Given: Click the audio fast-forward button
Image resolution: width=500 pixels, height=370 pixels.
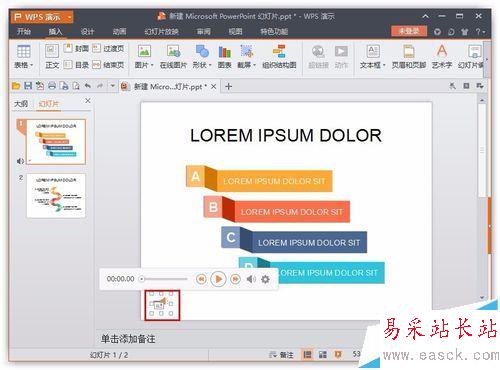Looking at the screenshot, I should [x=236, y=279].
